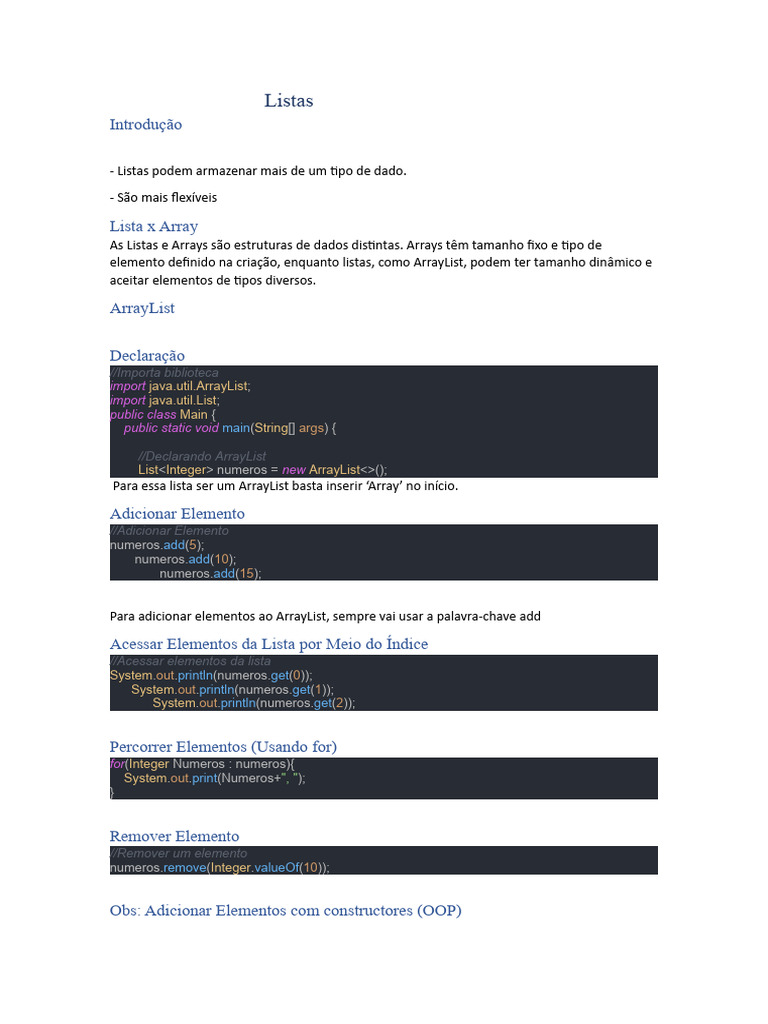Image resolution: width=768 pixels, height=1024 pixels.
Task: Click the "Percorrer Elementos (Usando for)" heading
Action: point(223,747)
